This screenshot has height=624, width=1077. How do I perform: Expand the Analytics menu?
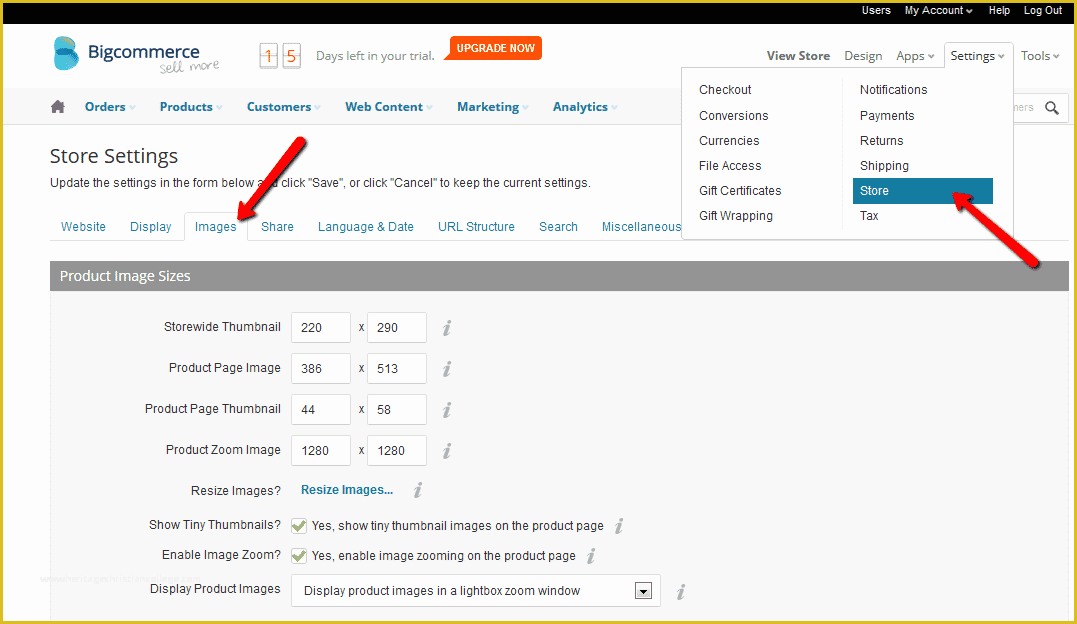pyautogui.click(x=585, y=107)
